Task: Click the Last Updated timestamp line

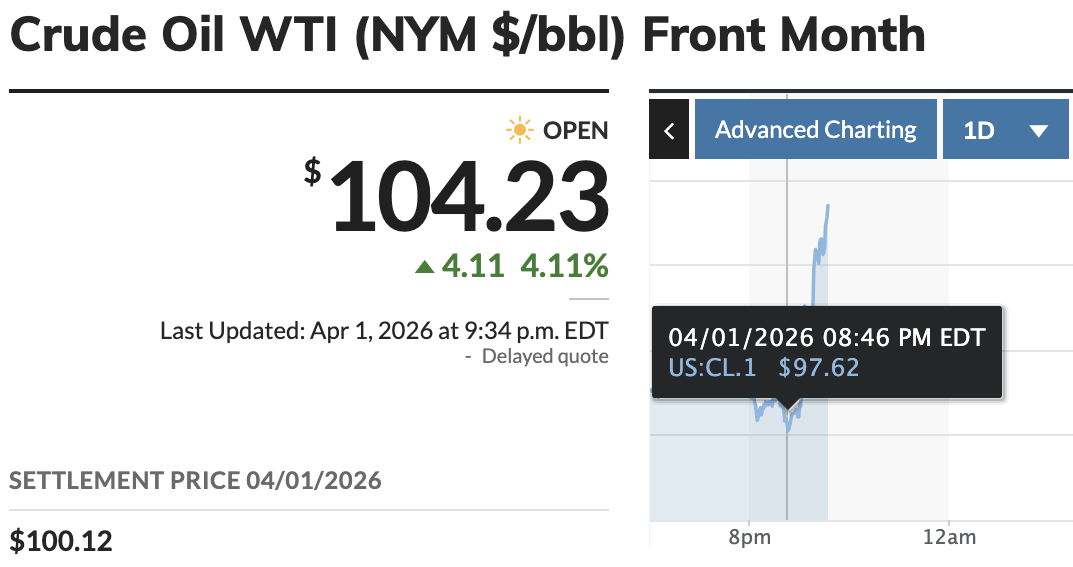Action: pos(384,331)
